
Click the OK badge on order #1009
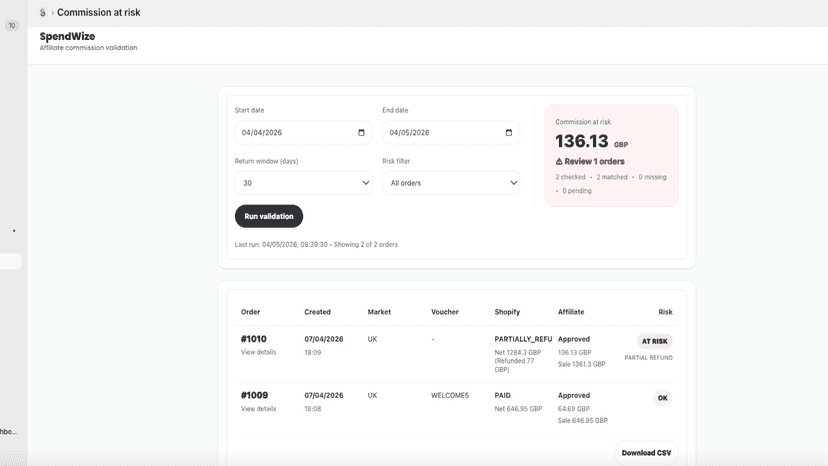tap(662, 398)
